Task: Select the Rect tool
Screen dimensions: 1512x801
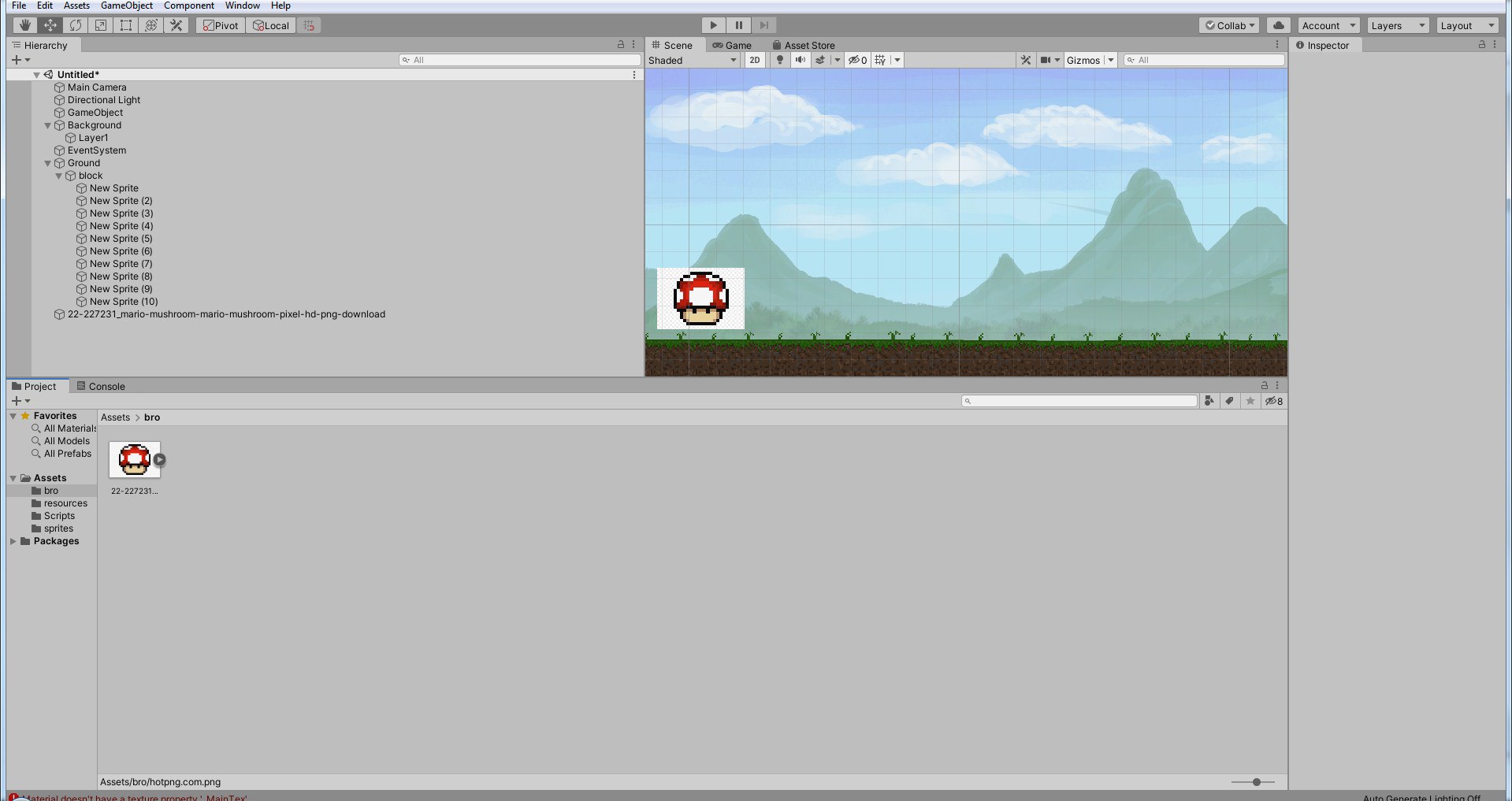Action: pos(126,25)
